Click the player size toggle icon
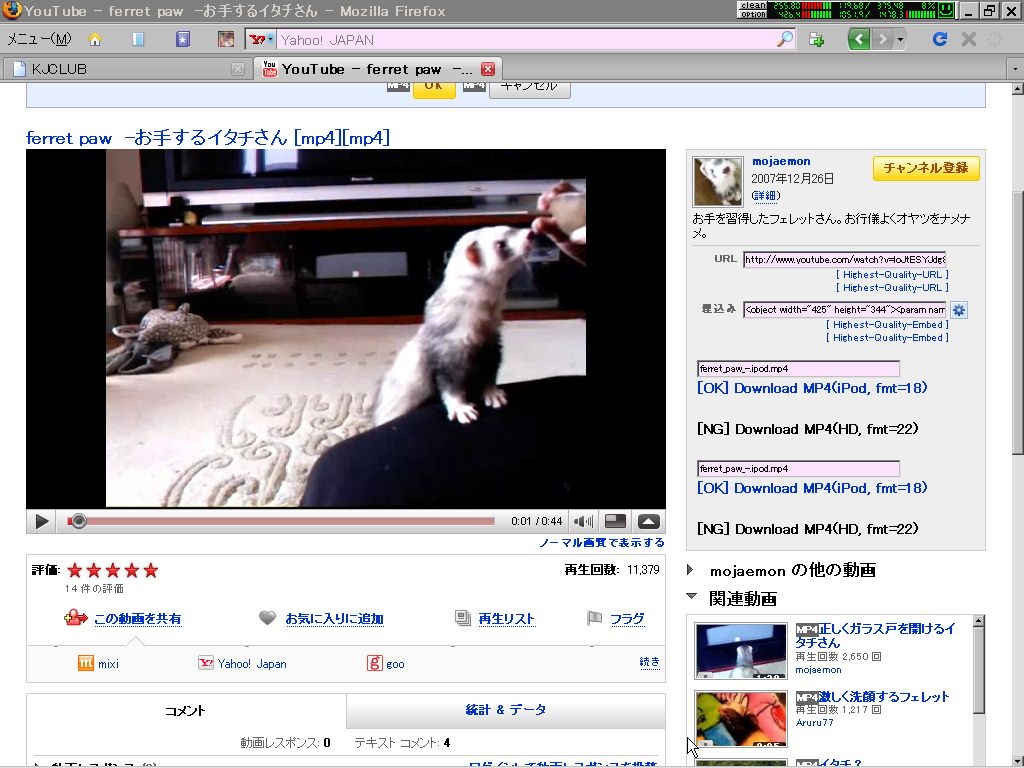 [616, 521]
